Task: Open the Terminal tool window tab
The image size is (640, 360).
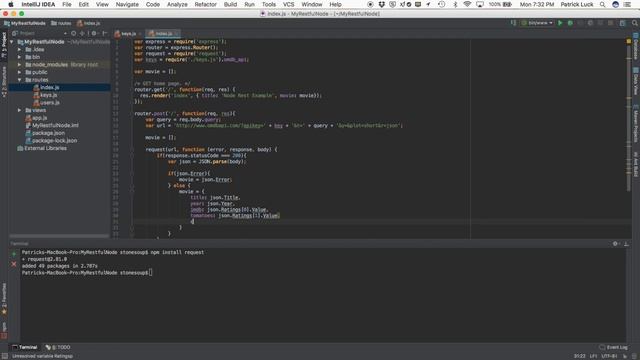Action: click(24, 347)
